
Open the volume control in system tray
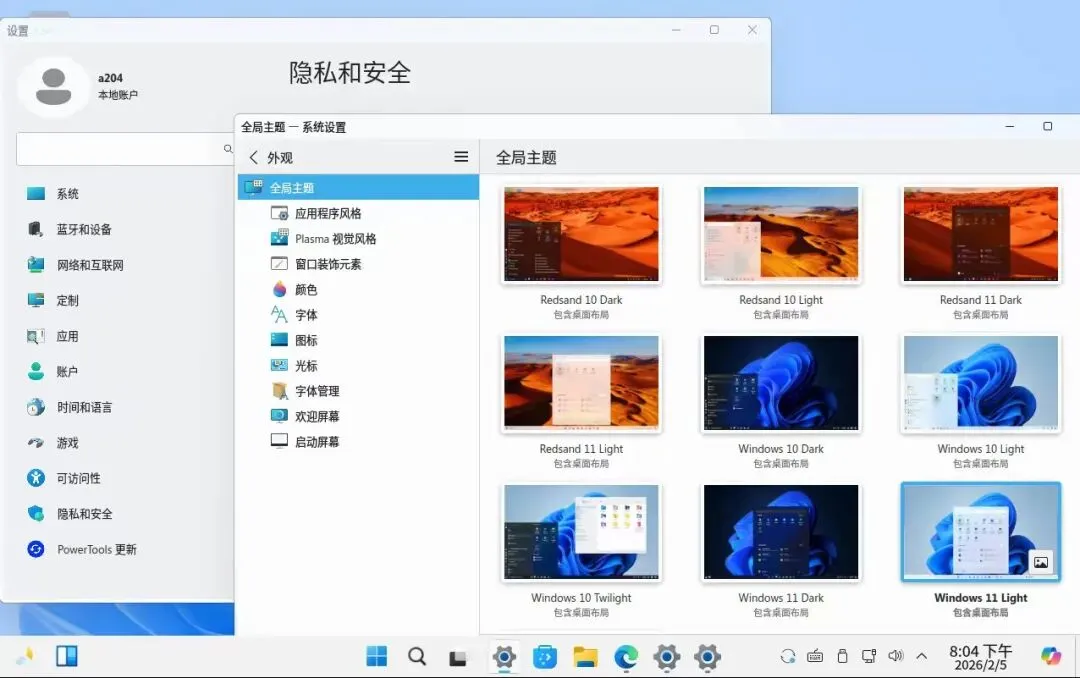(895, 656)
